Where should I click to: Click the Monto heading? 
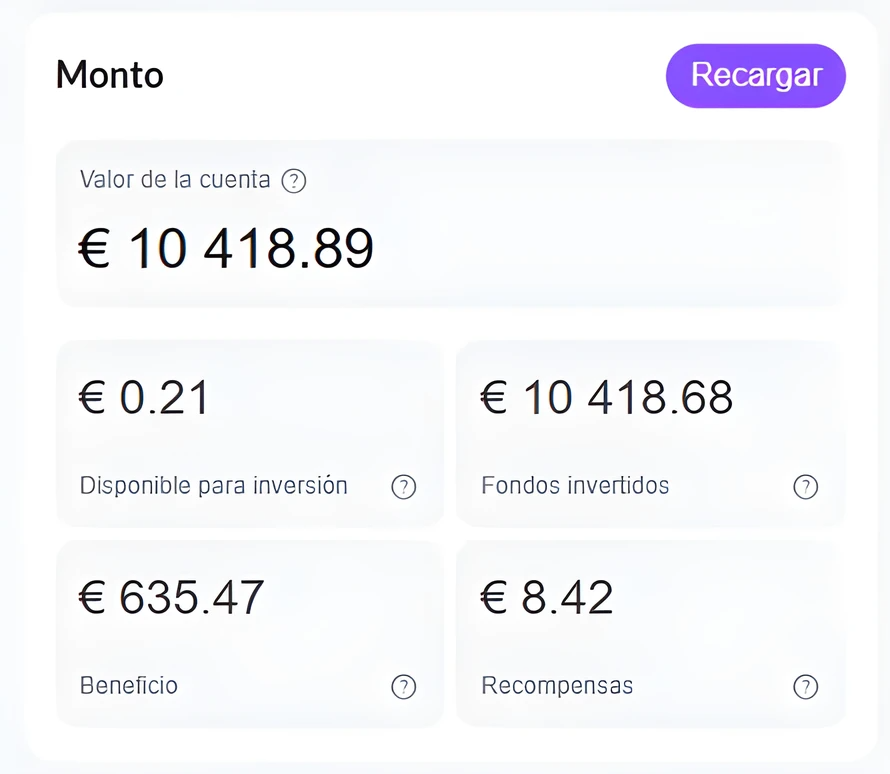coord(110,75)
